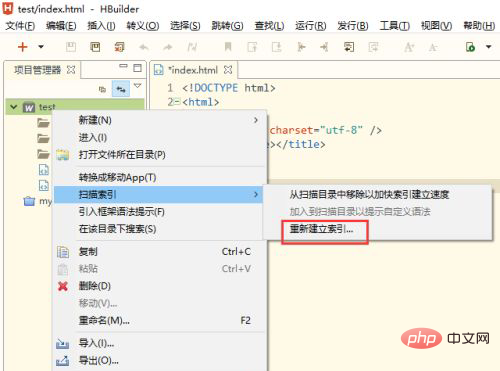Choose 删除(D) in context menu
The image size is (500, 371).
[x=160, y=286]
